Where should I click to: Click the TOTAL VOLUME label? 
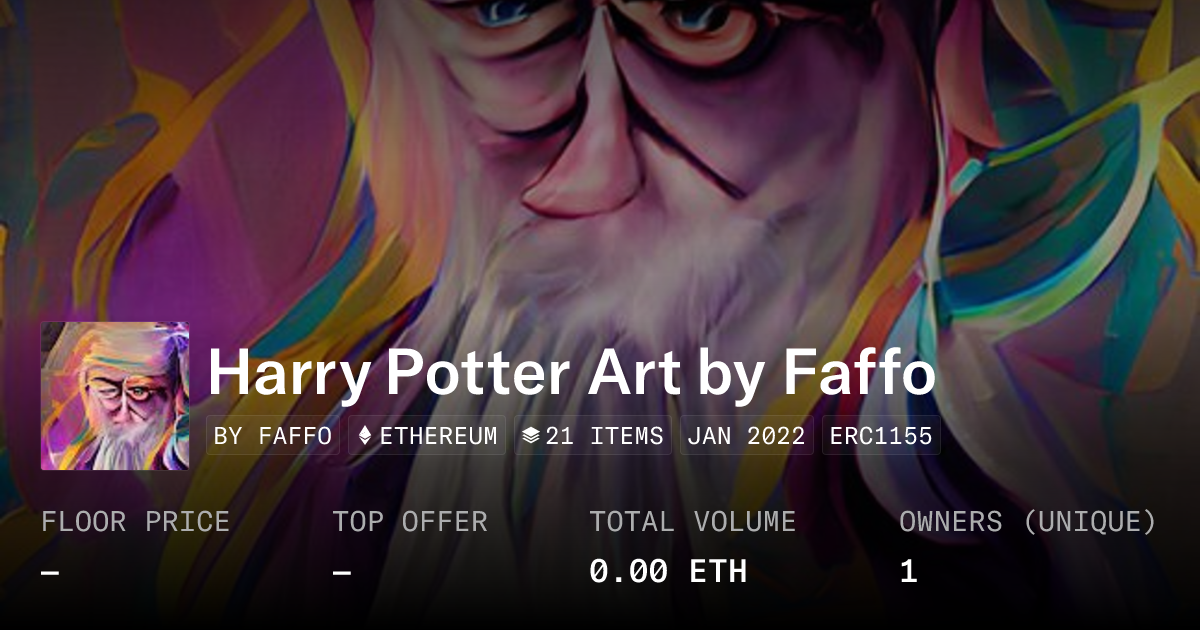tap(692, 522)
